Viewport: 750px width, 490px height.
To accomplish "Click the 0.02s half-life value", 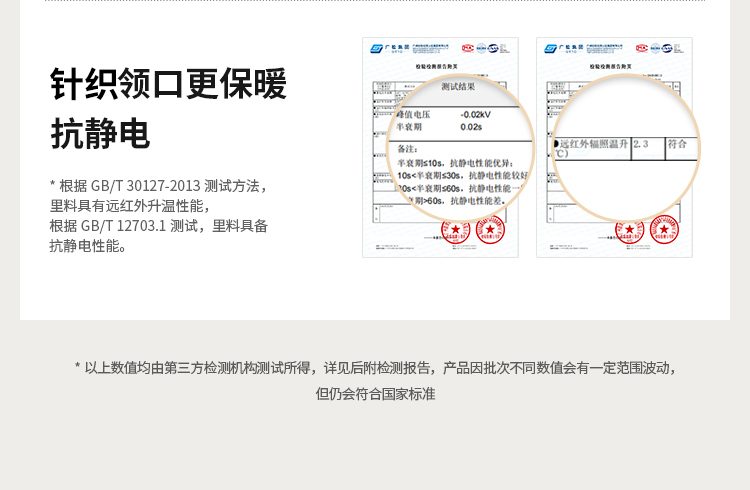I will [471, 127].
